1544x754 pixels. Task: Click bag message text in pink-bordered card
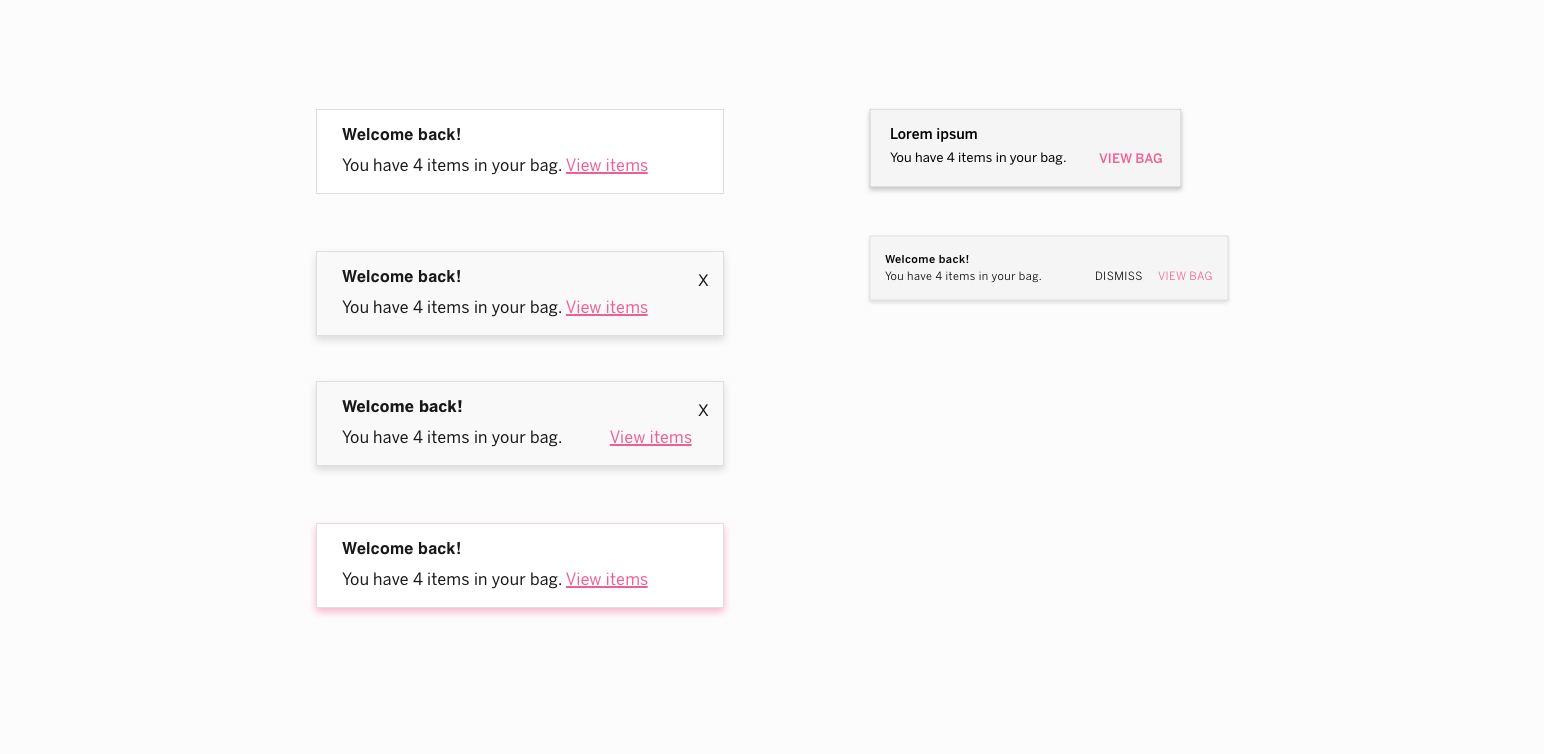[x=452, y=579]
